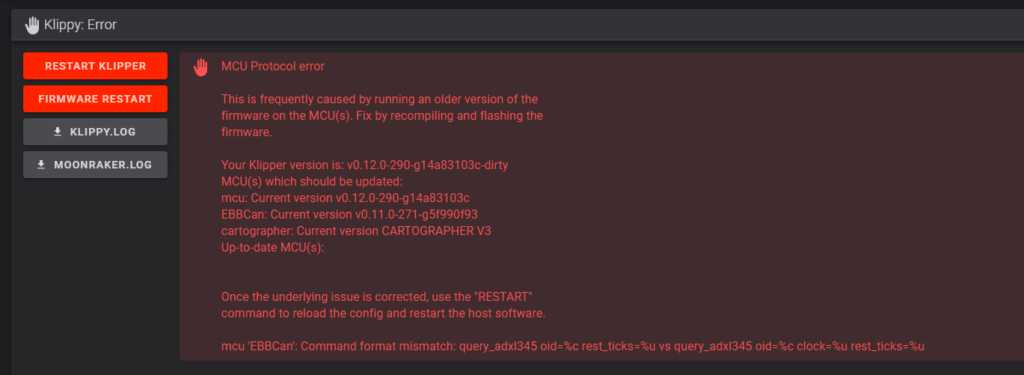Click the download icon on MOONRAKER.LOG button

41,165
